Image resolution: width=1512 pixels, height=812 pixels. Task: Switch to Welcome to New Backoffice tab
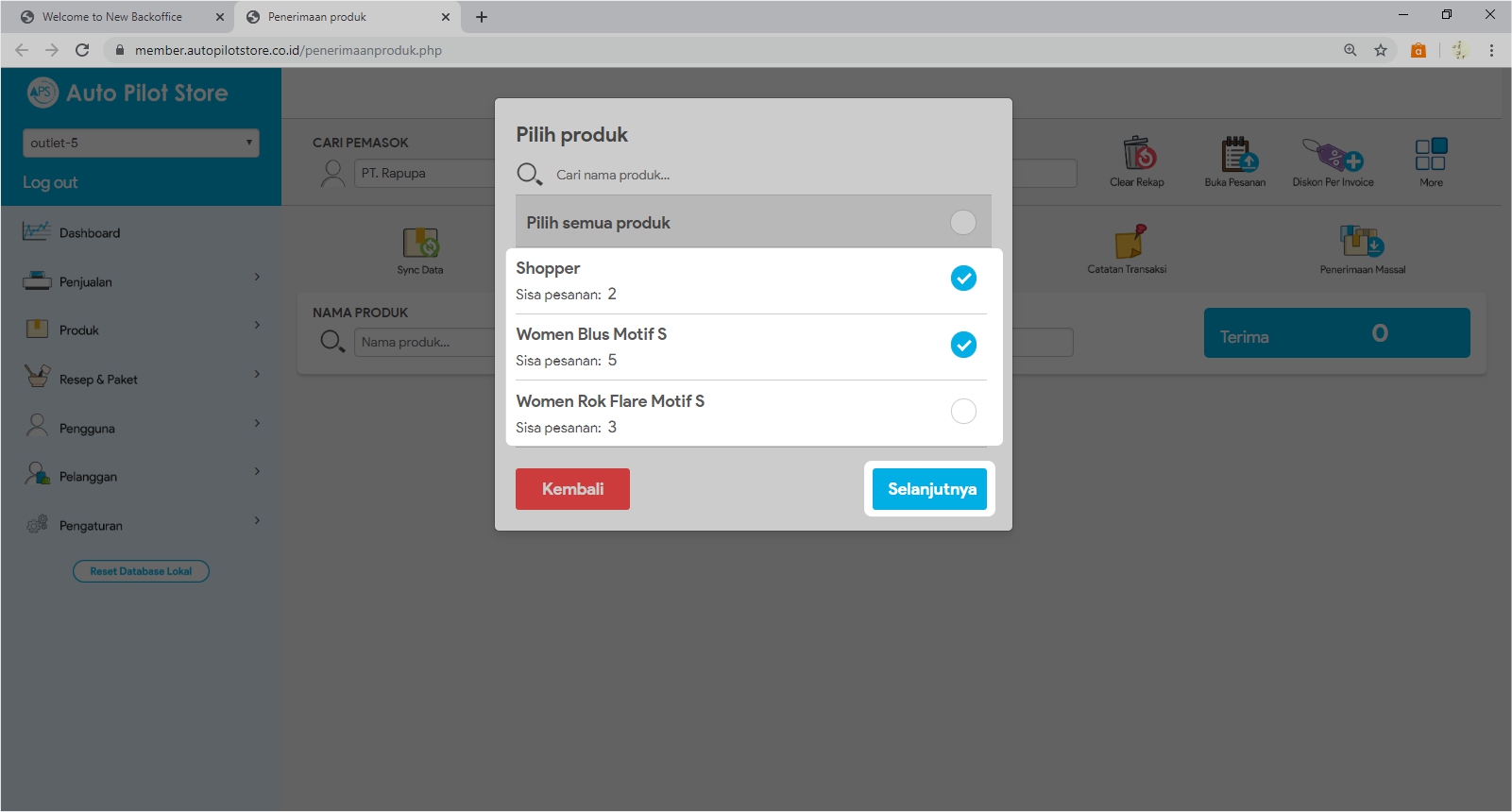(x=113, y=17)
